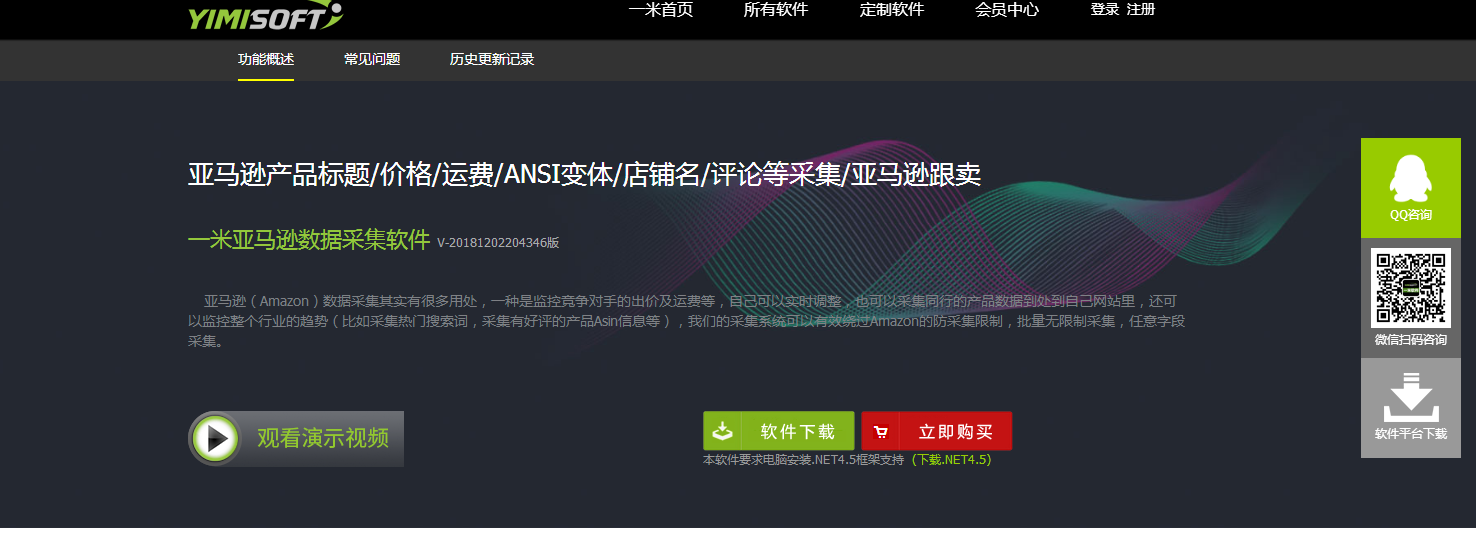Click the 观看演示视频 label
This screenshot has width=1476, height=543.
pyautogui.click(x=323, y=438)
